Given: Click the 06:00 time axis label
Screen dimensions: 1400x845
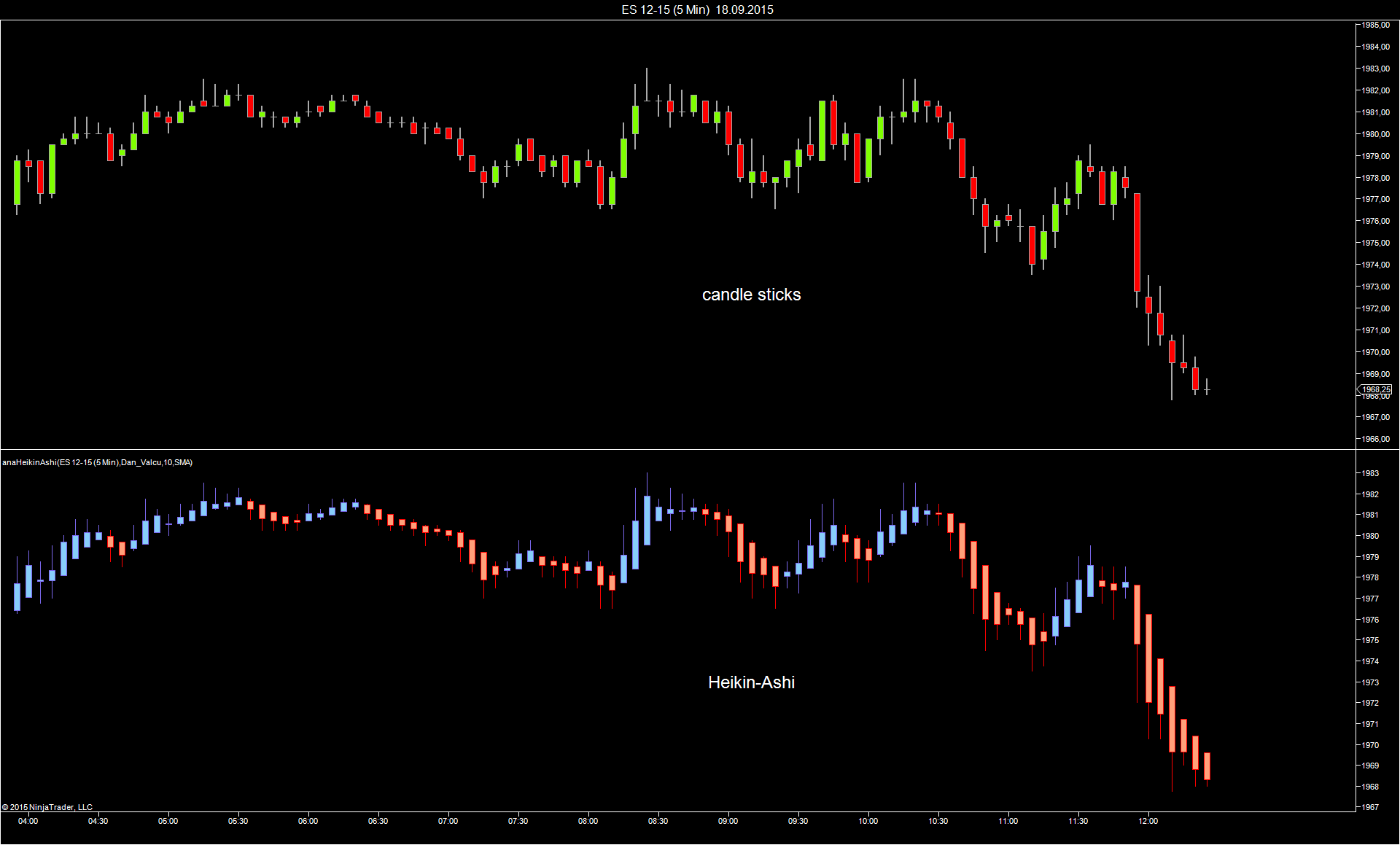Looking at the screenshot, I should point(308,821).
